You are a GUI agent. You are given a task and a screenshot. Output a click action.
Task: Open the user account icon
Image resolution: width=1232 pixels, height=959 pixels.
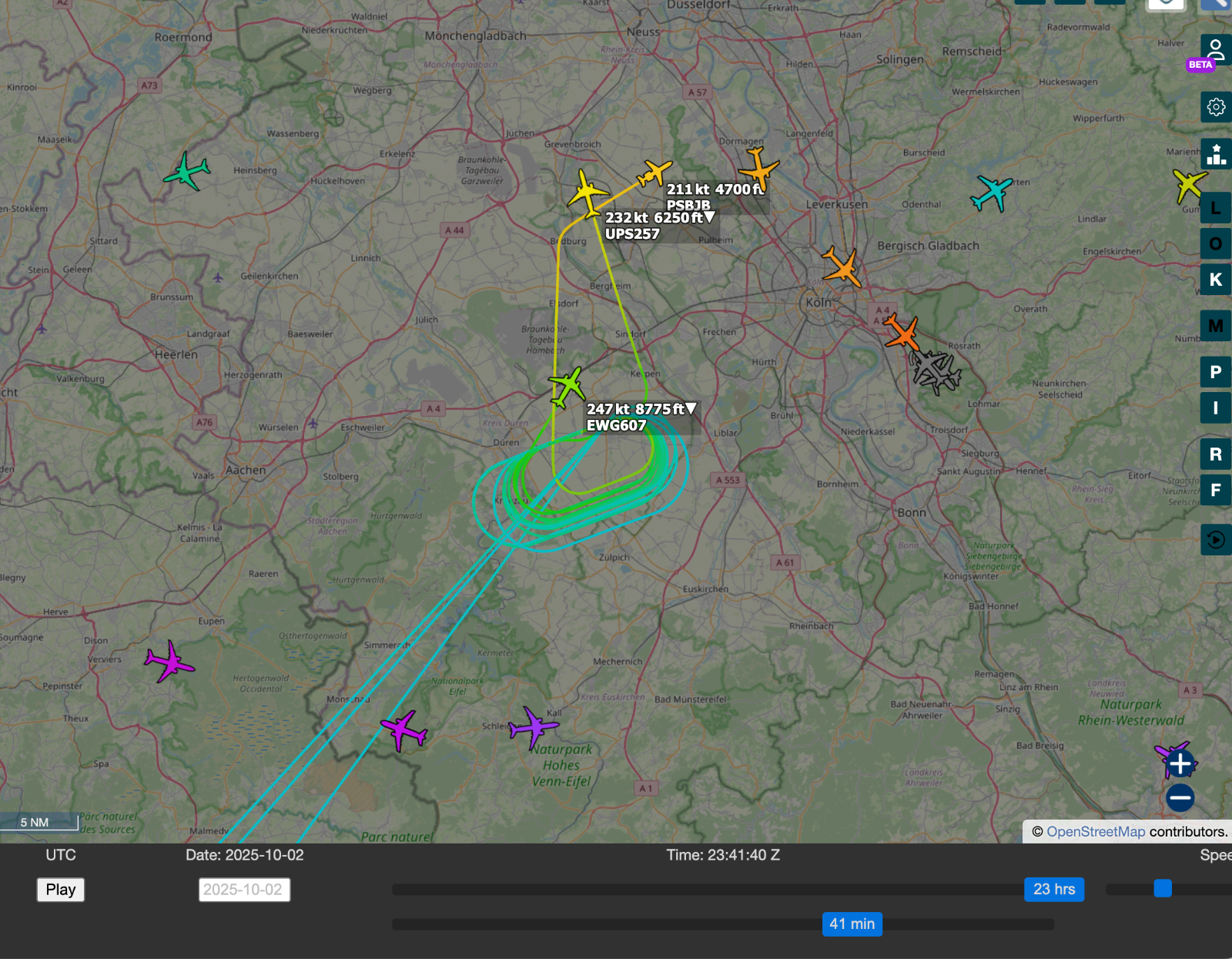click(x=1216, y=50)
